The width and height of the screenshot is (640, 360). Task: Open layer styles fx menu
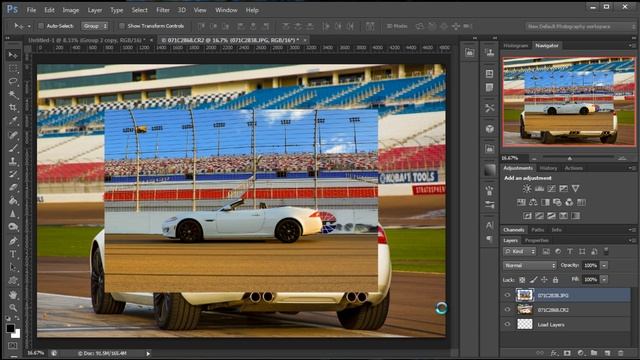pos(554,353)
